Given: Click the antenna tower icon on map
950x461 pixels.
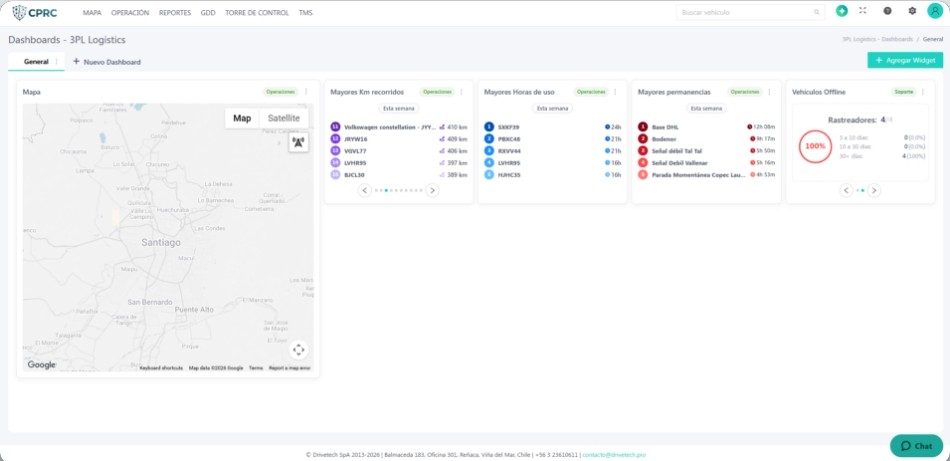Looking at the screenshot, I should tap(298, 142).
